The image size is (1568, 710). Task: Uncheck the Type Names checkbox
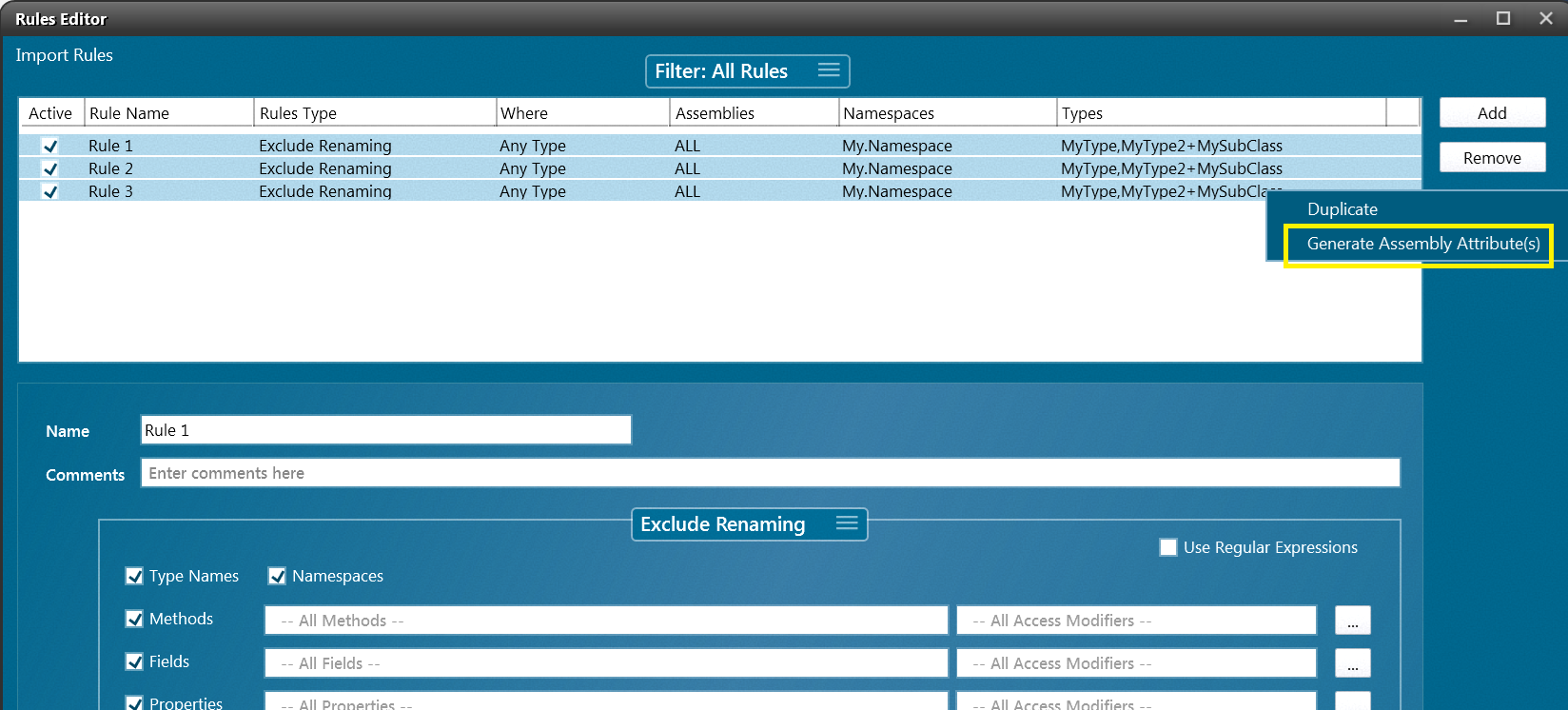coord(135,576)
